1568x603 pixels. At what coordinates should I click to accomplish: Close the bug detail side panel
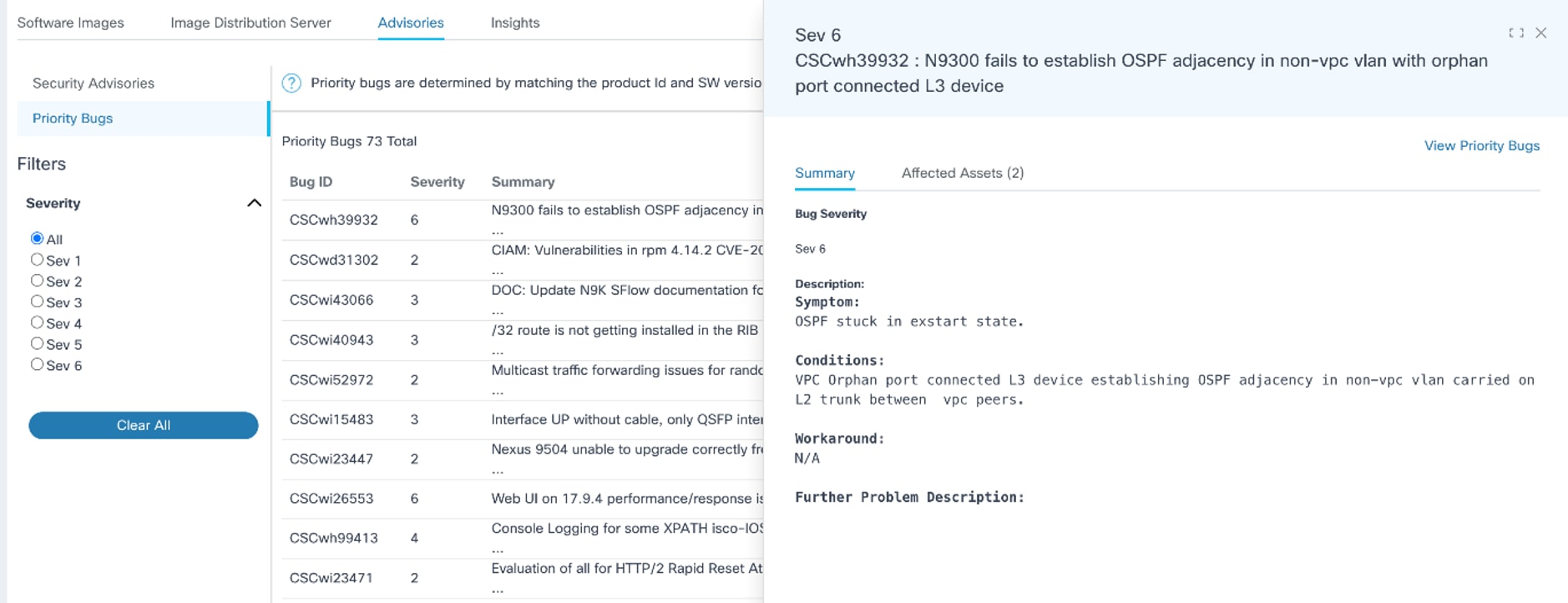coord(1541,33)
